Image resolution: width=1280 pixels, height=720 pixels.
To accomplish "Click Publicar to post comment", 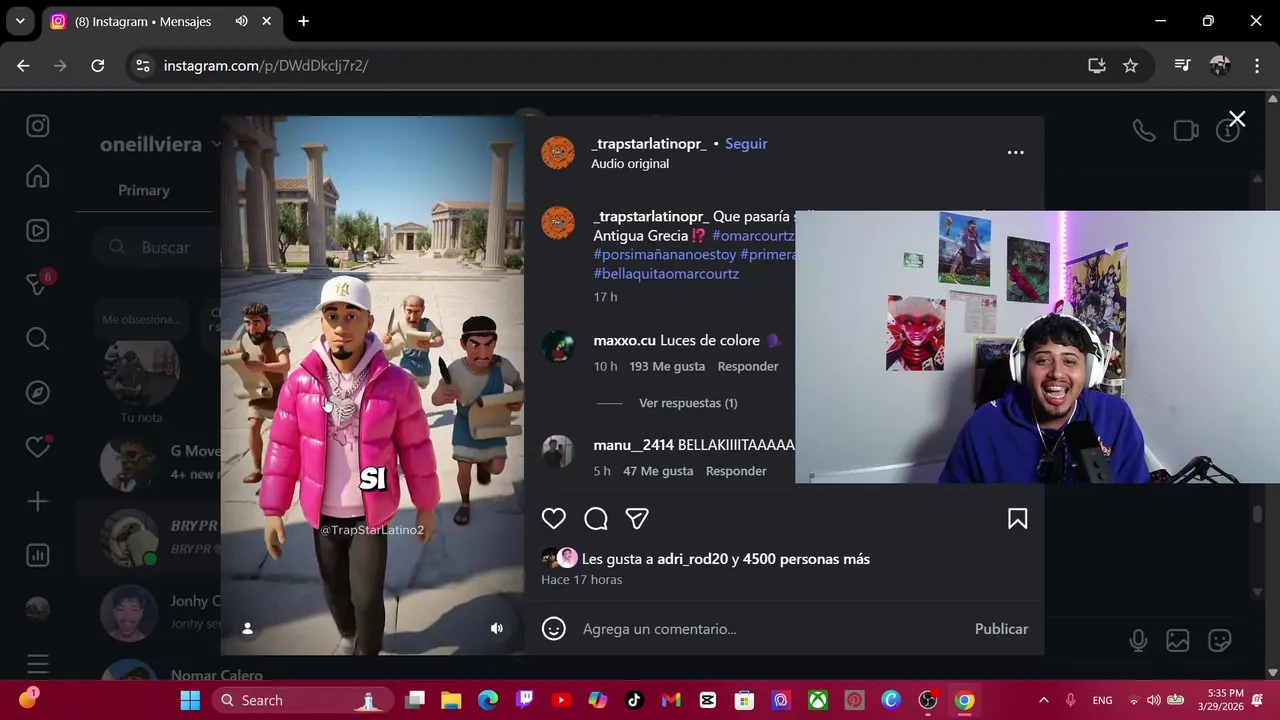I will [1001, 629].
